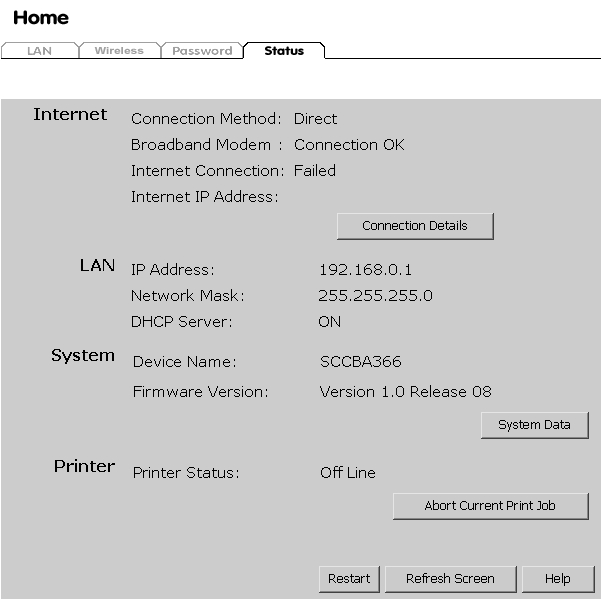
Task: Open System Data
Action: (534, 425)
